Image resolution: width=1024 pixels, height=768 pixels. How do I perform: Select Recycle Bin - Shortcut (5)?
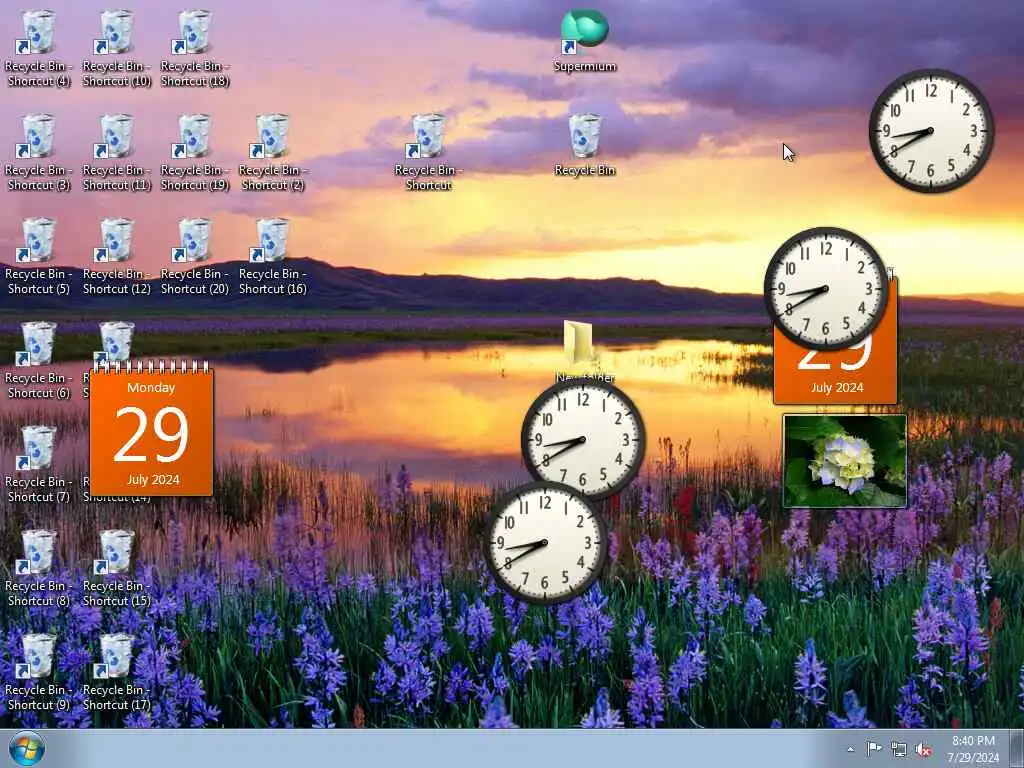38,256
